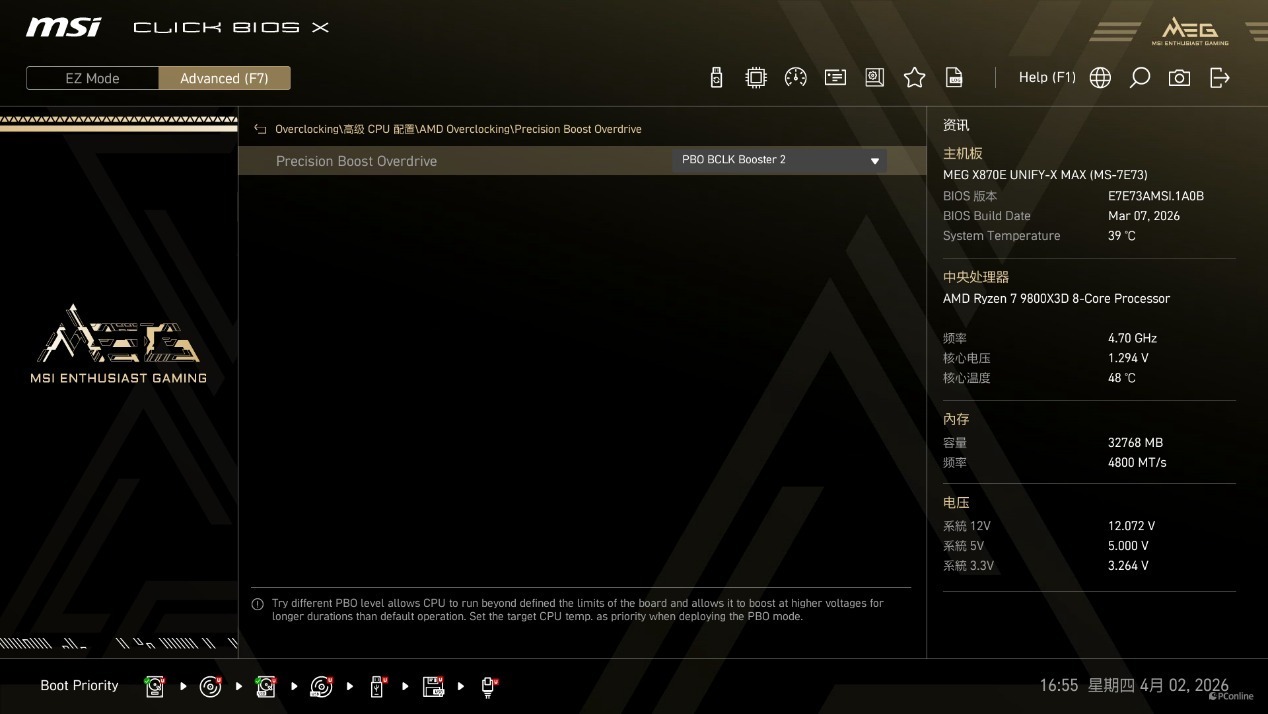
Task: Click the core voltage value 1.294 V
Action: [1128, 358]
